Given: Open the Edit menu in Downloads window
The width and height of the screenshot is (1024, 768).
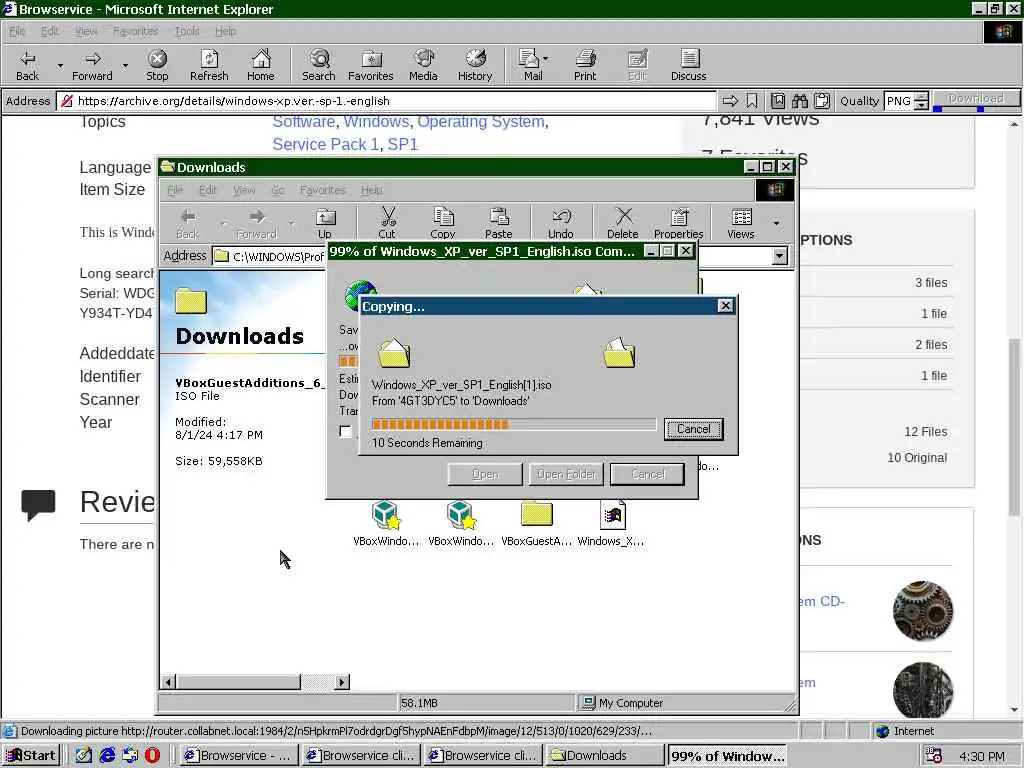Looking at the screenshot, I should 208,190.
